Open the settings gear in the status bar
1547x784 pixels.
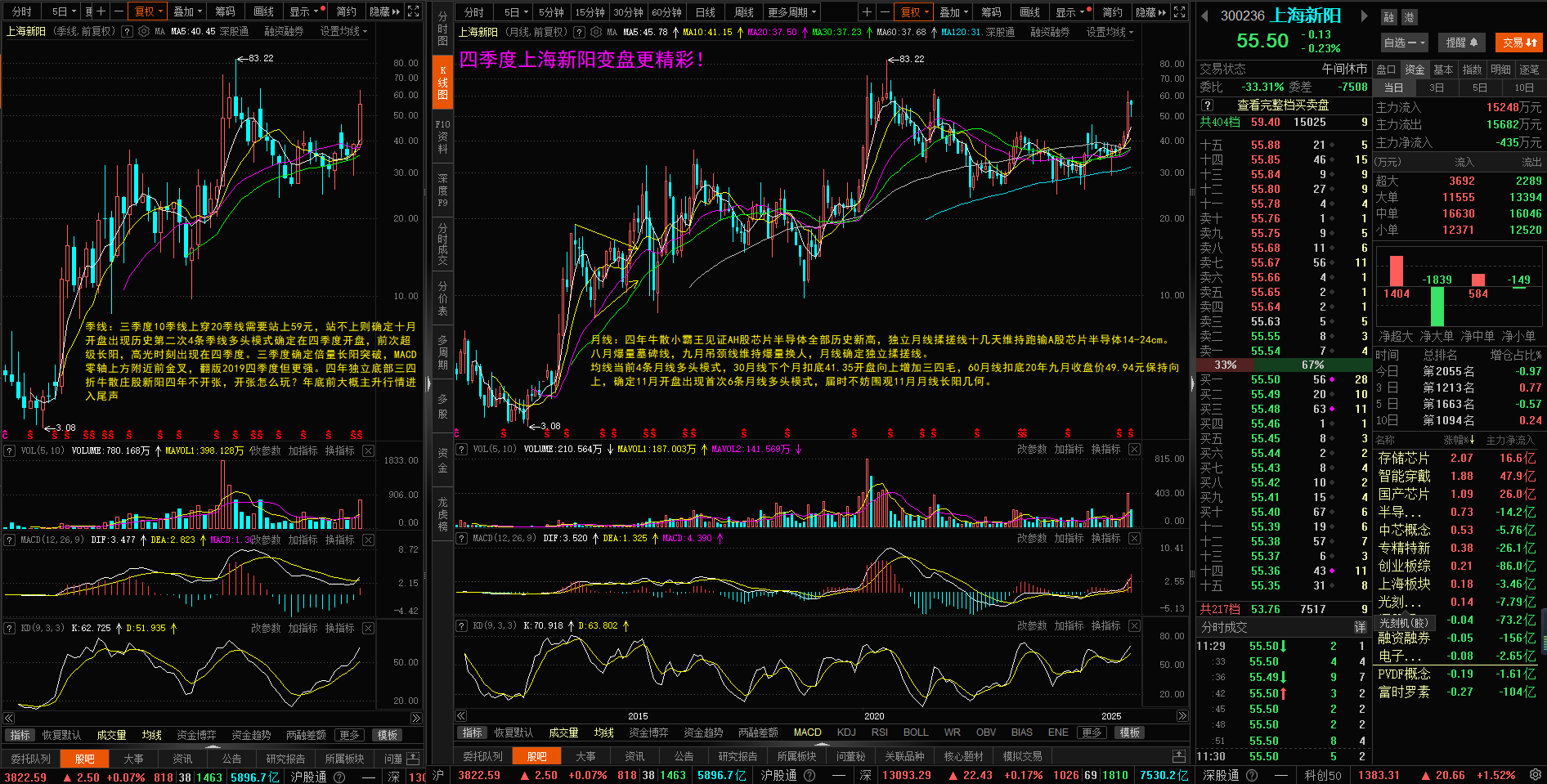[1536, 774]
